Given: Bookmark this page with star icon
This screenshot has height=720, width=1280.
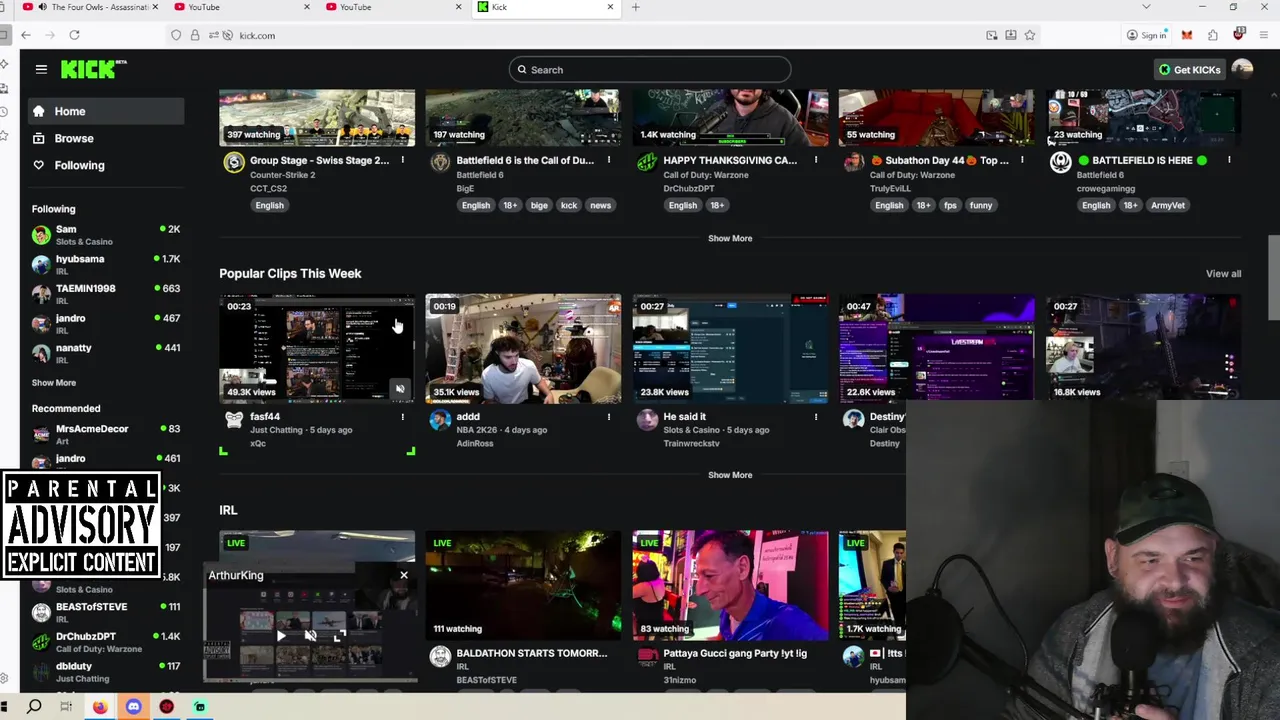Looking at the screenshot, I should point(1030,35).
